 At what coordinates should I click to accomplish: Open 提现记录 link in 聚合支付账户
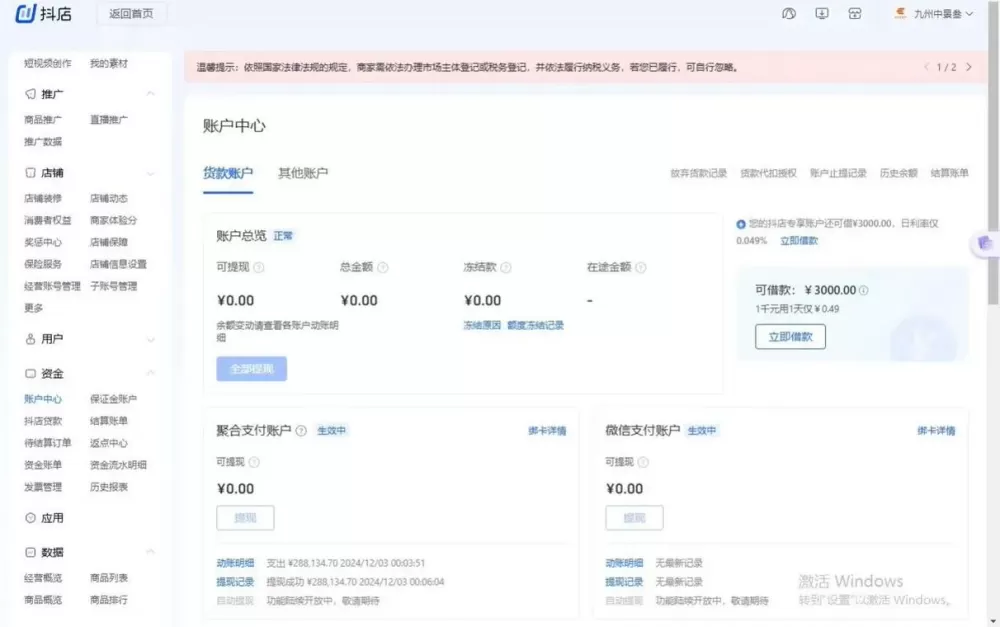235,582
